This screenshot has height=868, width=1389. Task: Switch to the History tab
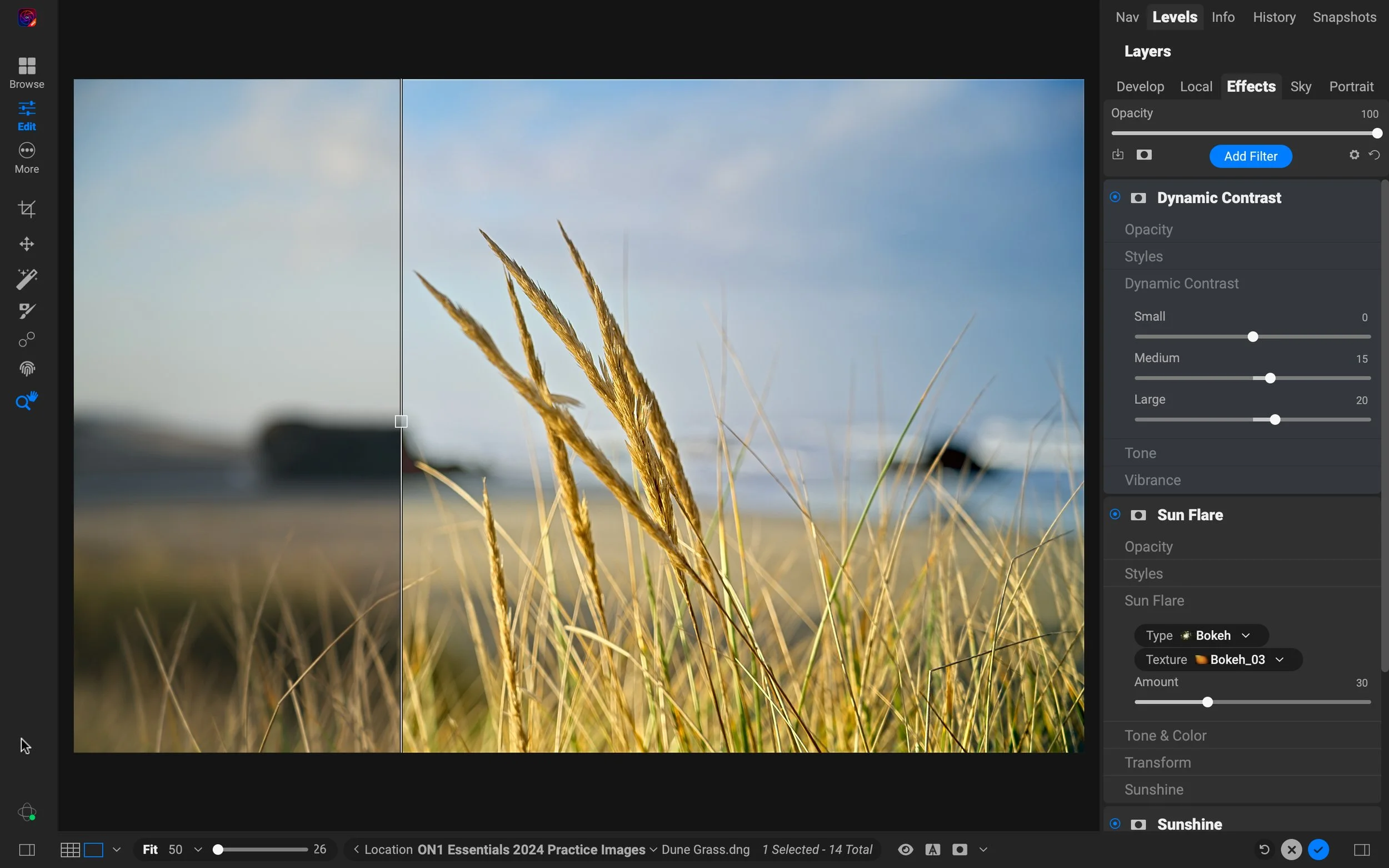[x=1273, y=17]
